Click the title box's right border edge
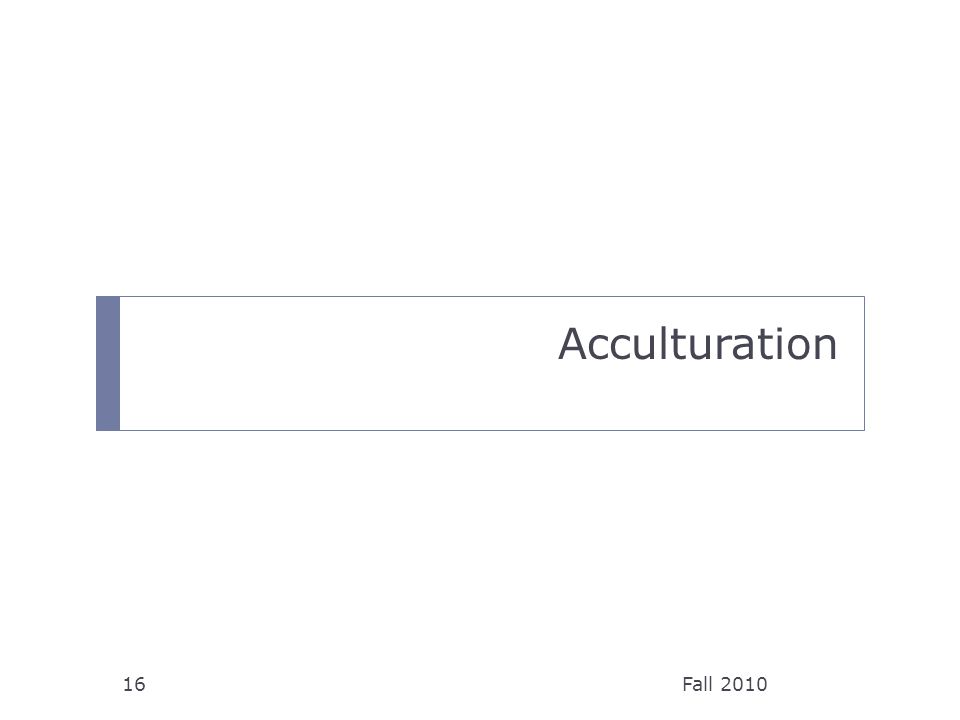960x720 pixels. coord(864,364)
